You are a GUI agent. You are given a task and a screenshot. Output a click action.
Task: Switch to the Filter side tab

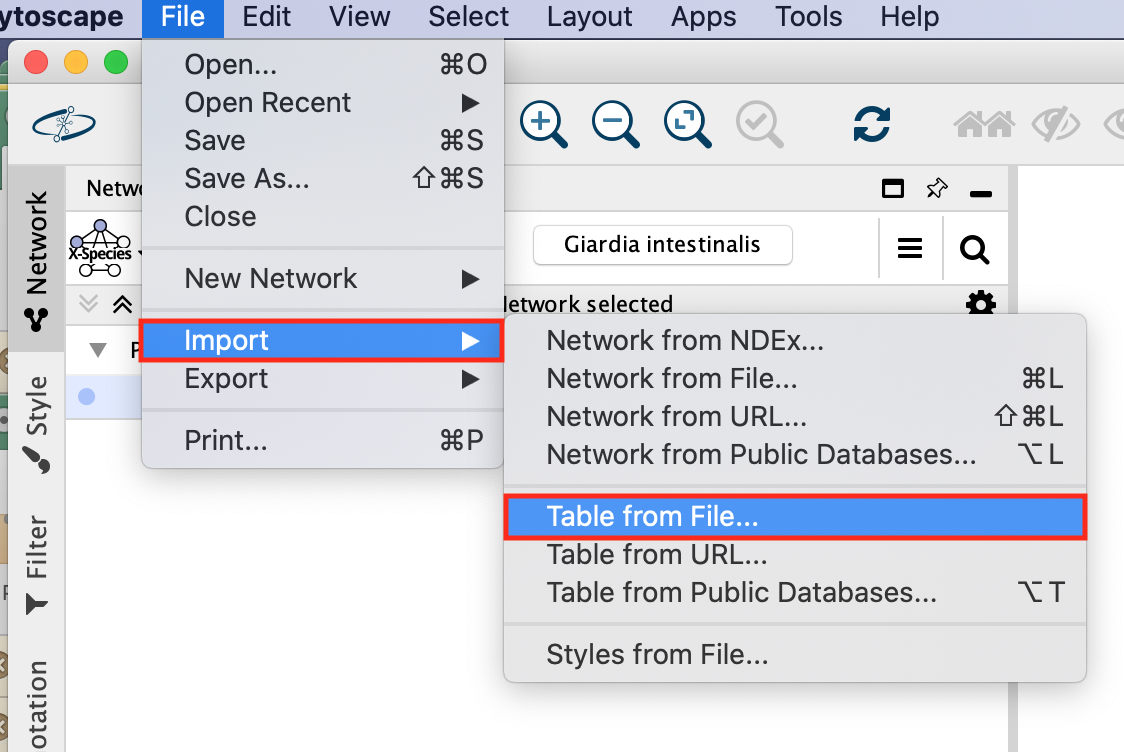tap(36, 562)
